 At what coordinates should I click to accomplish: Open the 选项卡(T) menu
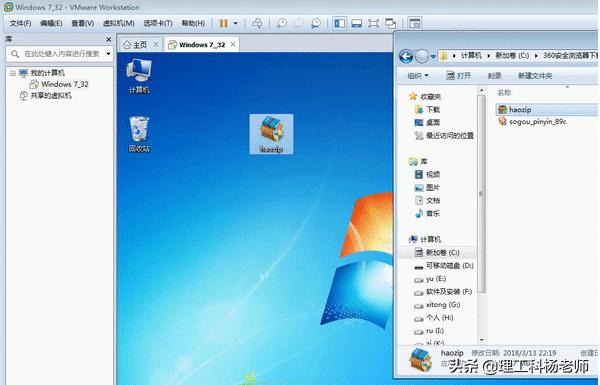158,23
